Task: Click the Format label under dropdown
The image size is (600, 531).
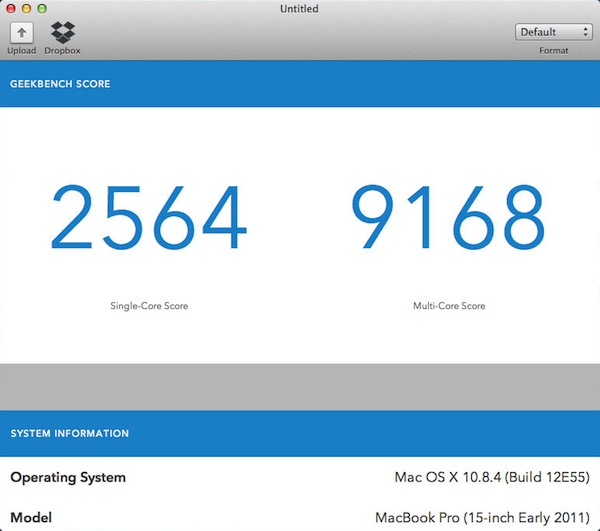Action: [554, 50]
